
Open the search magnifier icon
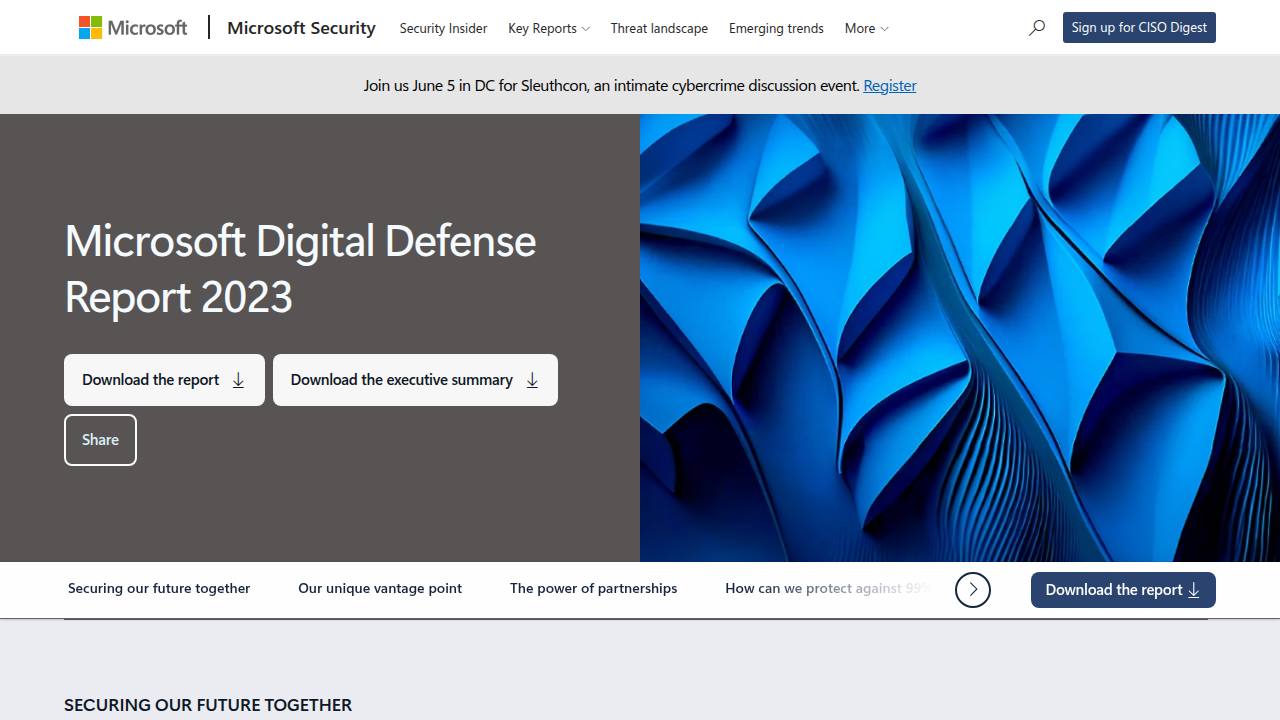click(x=1037, y=28)
